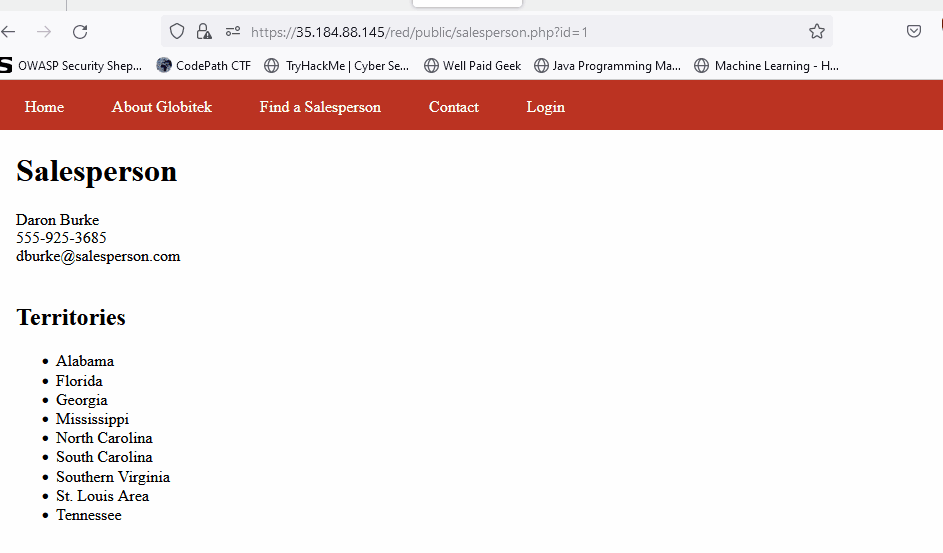Save page to Pocket
Image resolution: width=943 pixels, height=553 pixels.
[x=914, y=31]
